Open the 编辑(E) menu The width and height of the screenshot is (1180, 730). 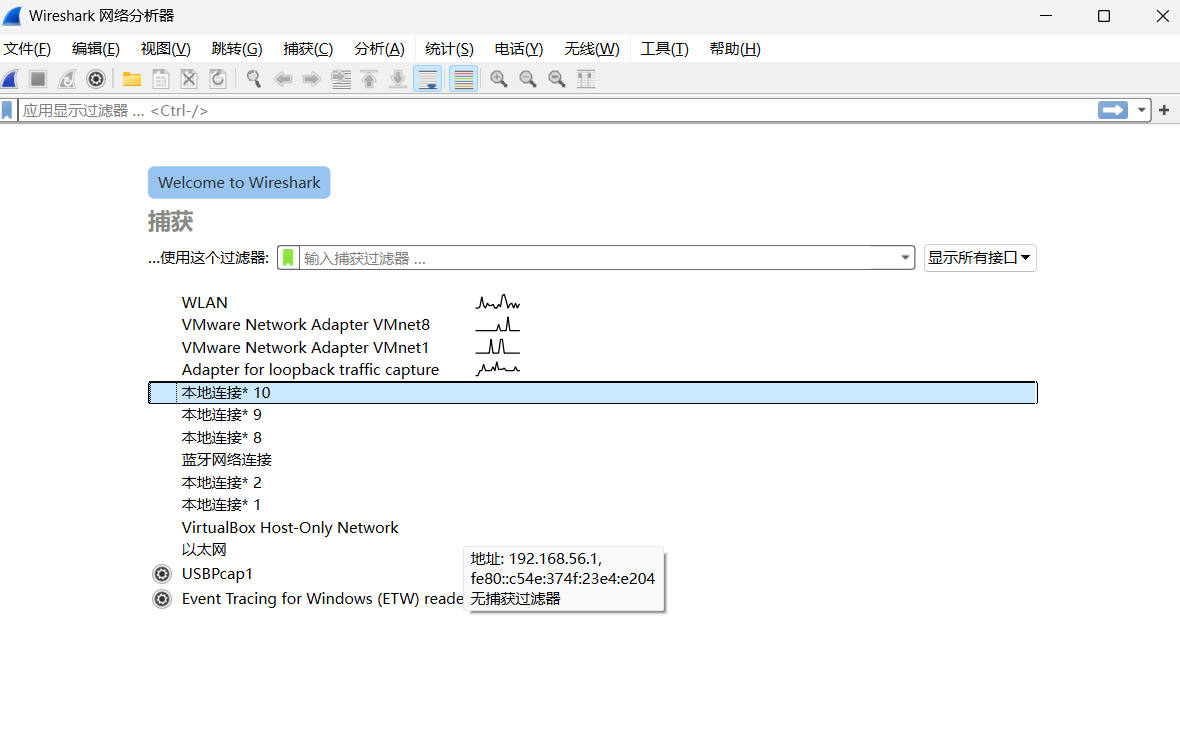96,49
